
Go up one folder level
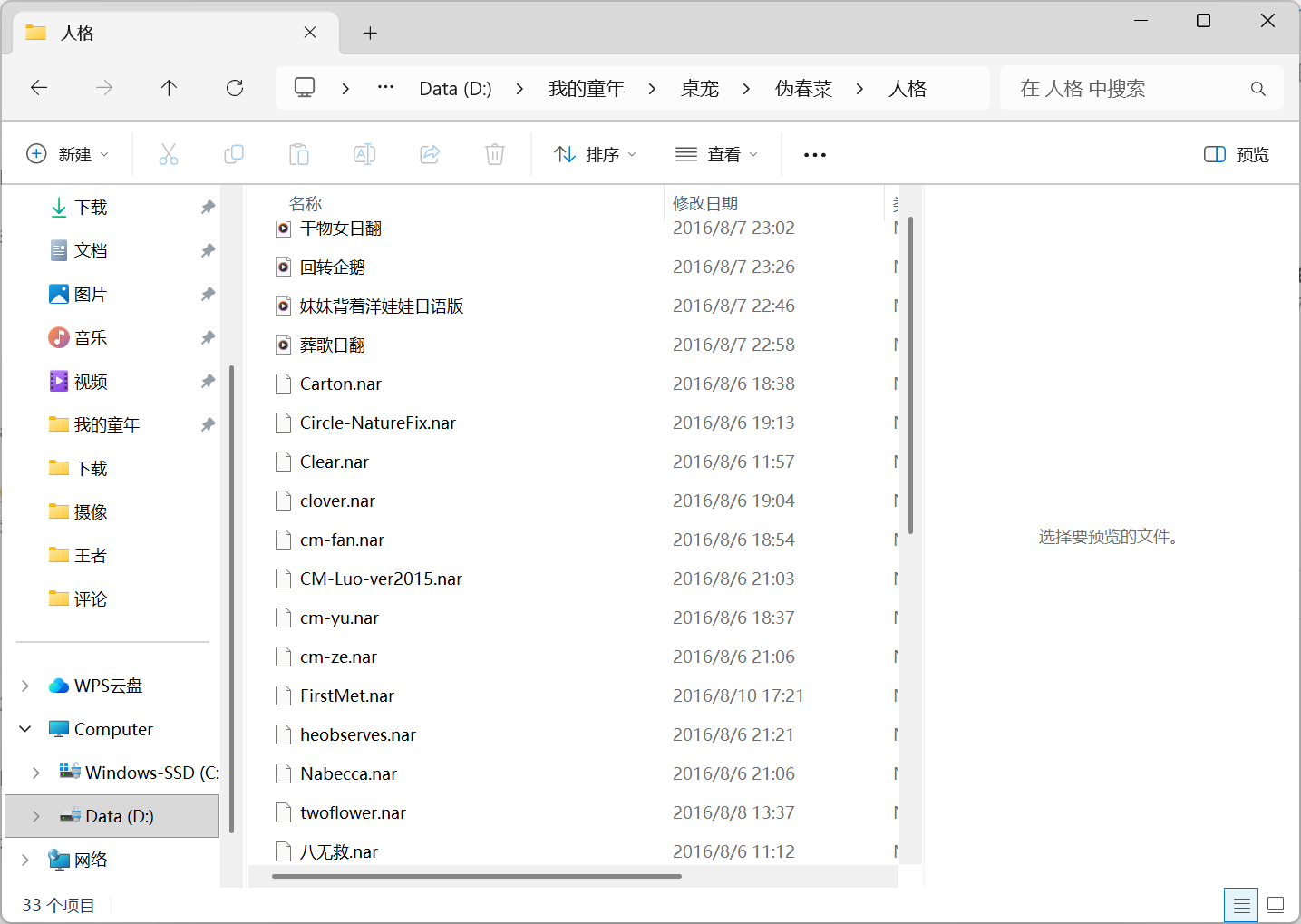(x=169, y=88)
